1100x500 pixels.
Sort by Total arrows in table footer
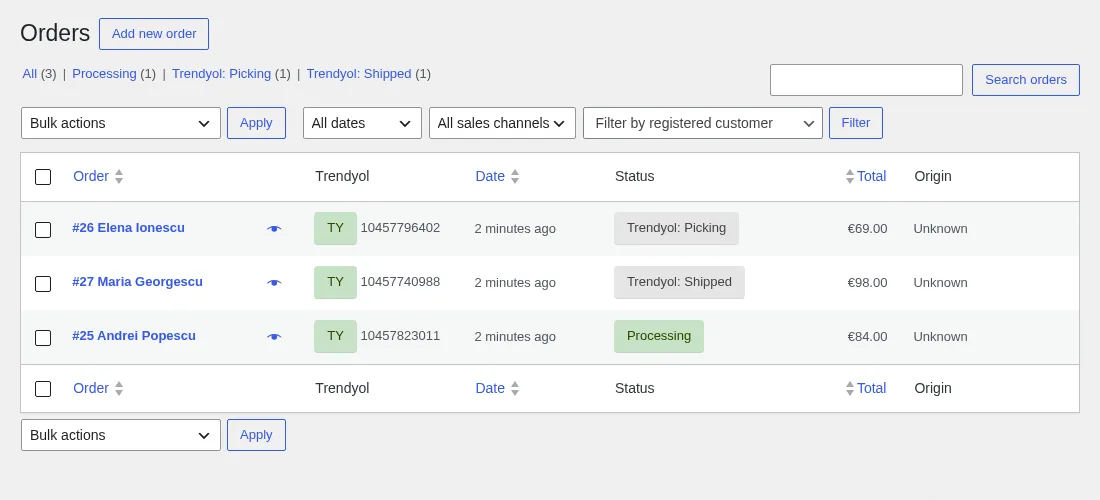850,388
